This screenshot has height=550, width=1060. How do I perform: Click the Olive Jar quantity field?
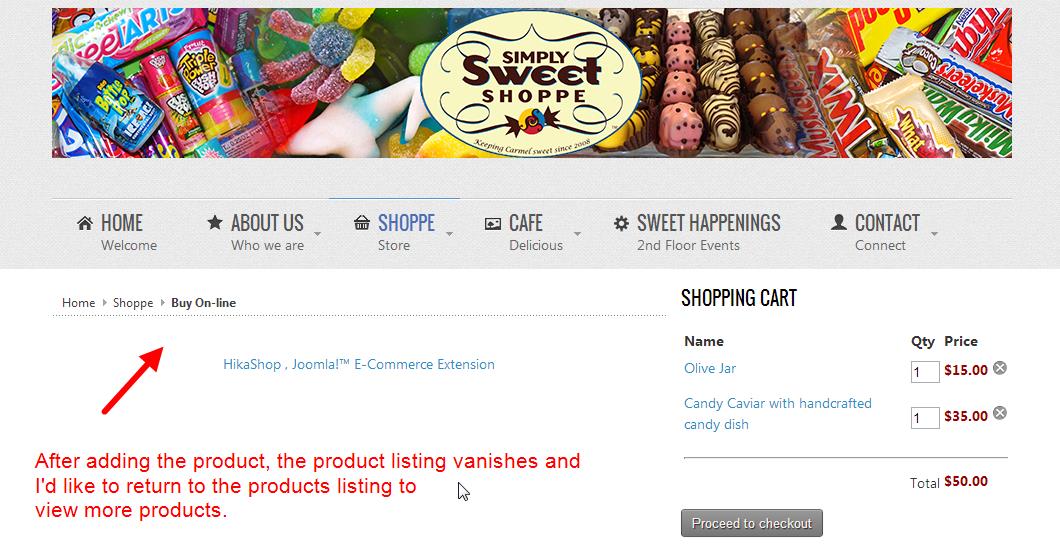(924, 372)
